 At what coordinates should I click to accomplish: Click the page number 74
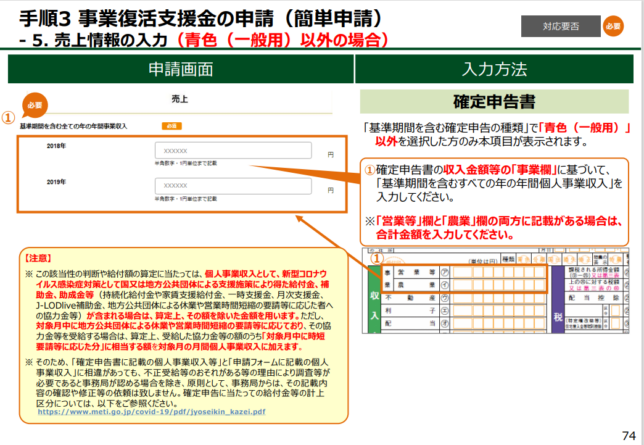(629, 436)
